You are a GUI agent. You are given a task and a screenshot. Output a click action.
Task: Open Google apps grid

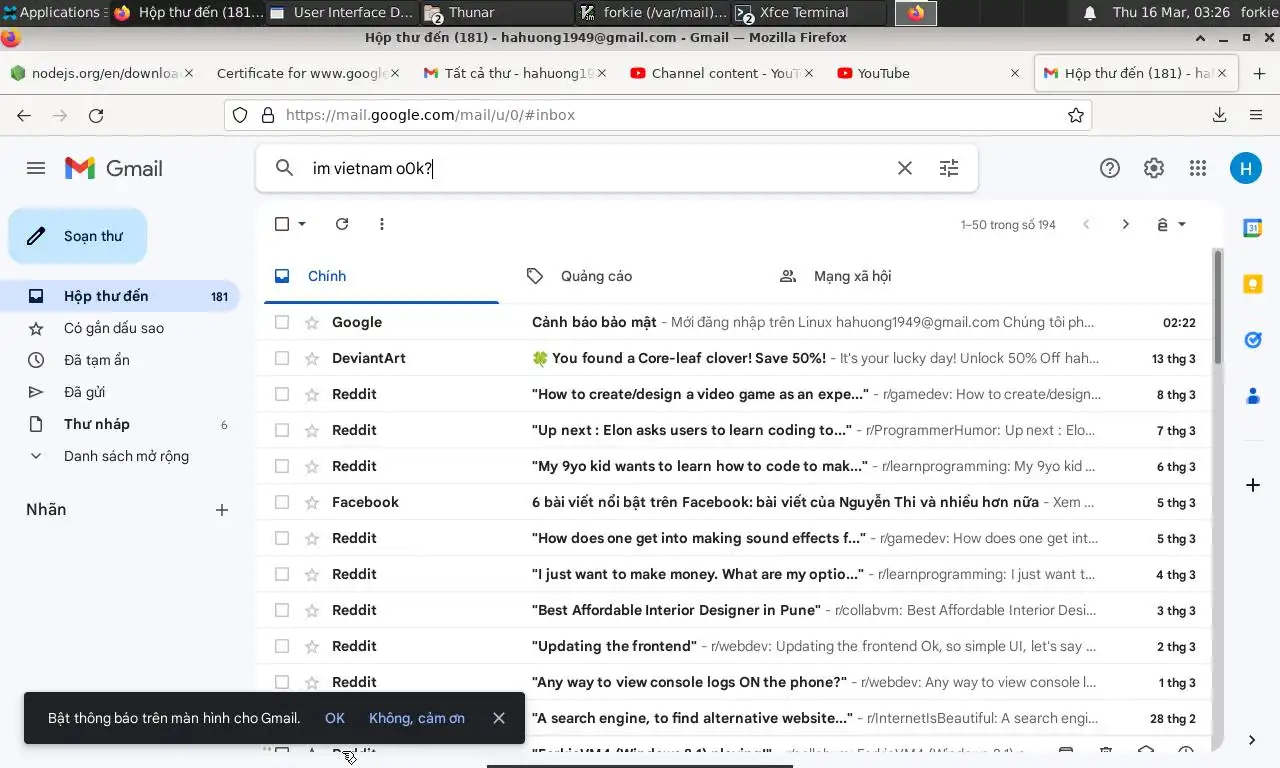pyautogui.click(x=1198, y=168)
